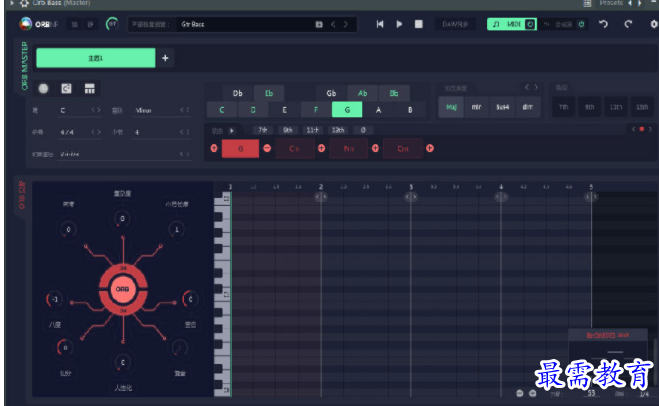Open the settings gear at top right
This screenshot has width=659, height=406.
[654, 24]
